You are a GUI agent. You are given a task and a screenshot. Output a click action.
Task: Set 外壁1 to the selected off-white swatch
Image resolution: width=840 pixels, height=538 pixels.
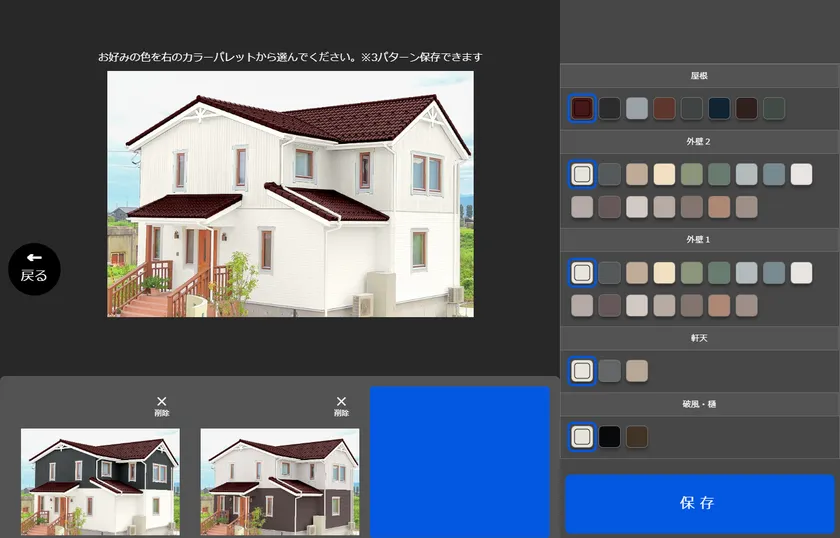[x=582, y=273]
